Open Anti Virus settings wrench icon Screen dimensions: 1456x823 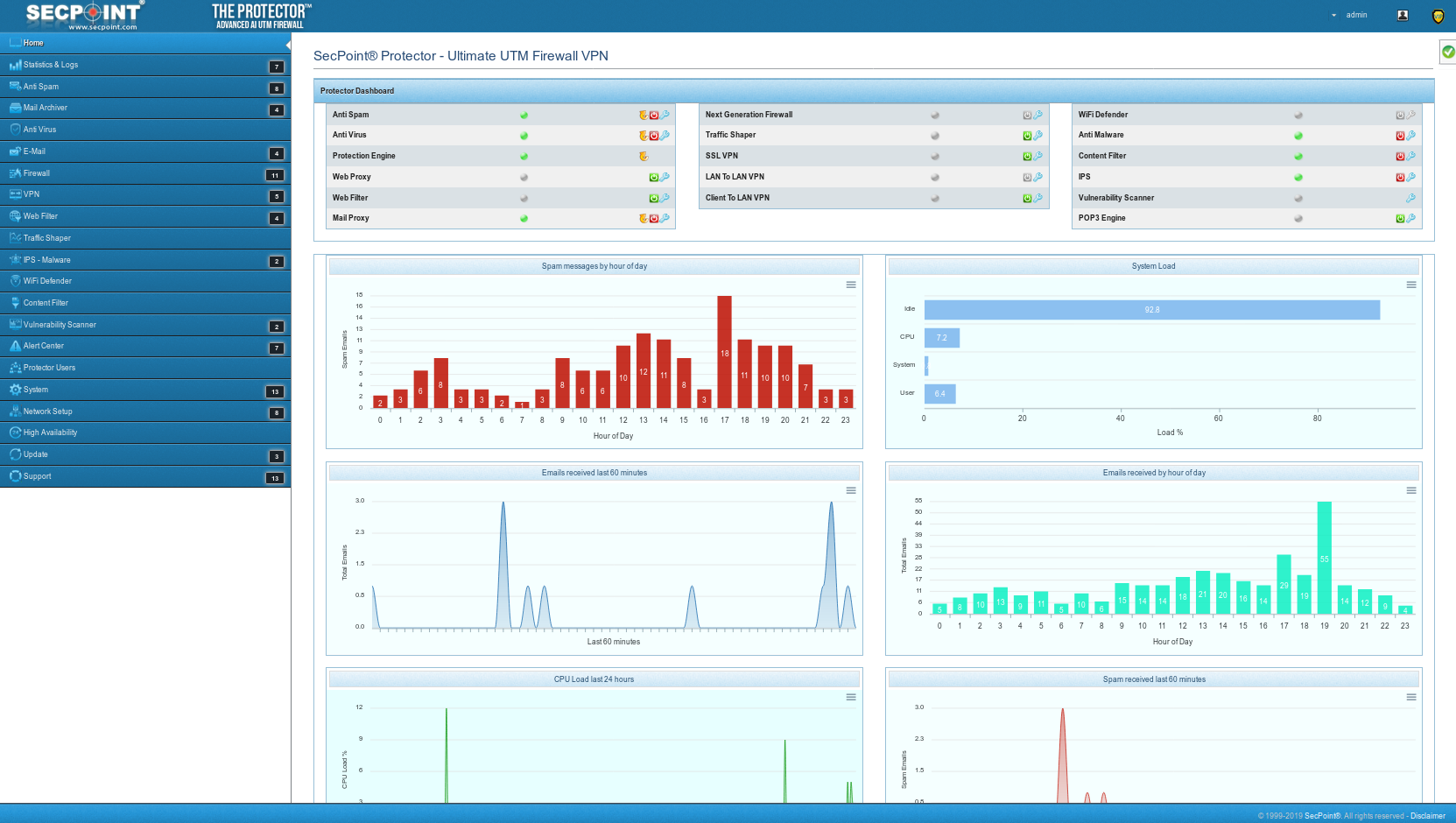click(x=665, y=136)
